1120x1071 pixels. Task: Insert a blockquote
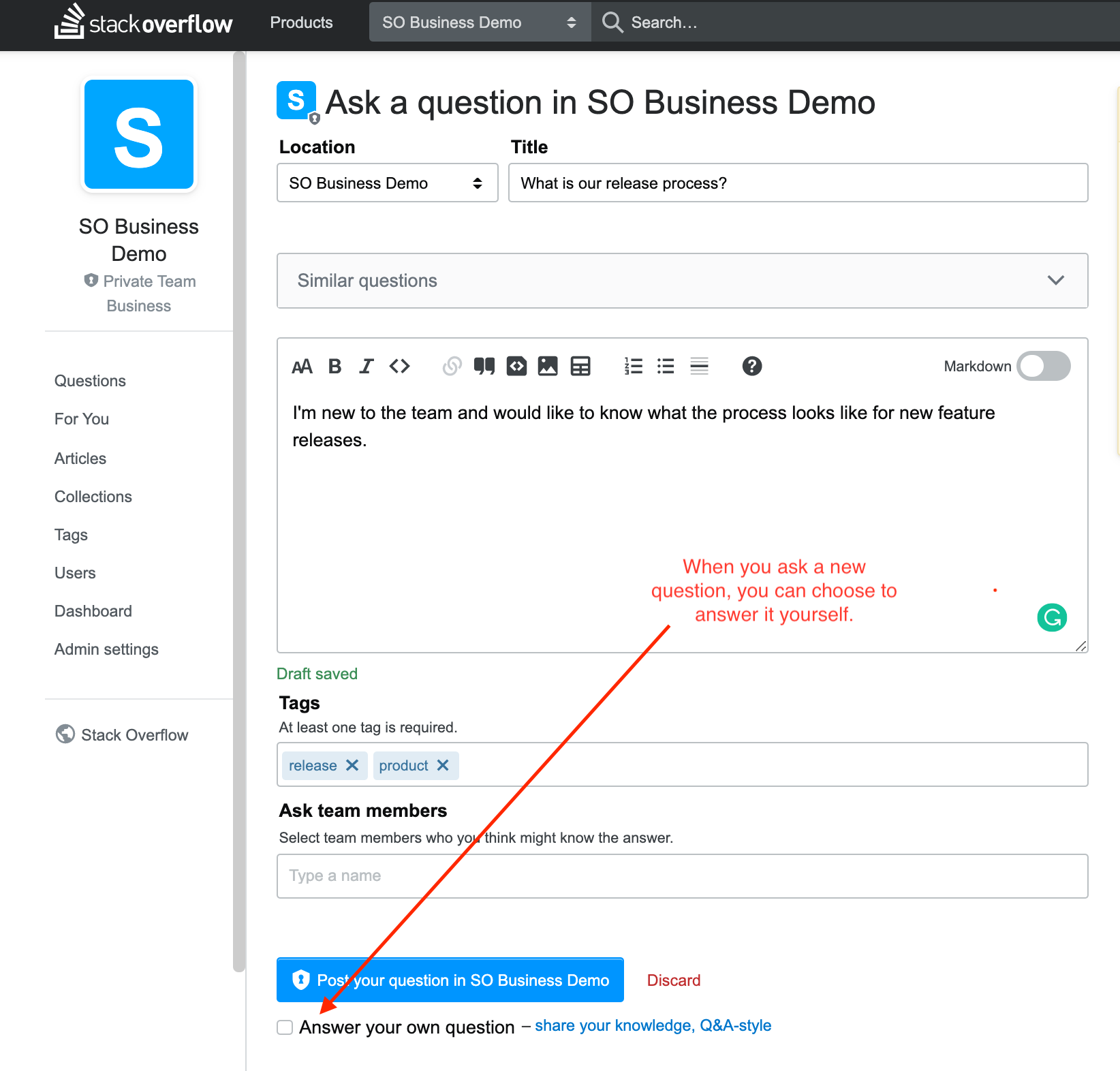[484, 367]
